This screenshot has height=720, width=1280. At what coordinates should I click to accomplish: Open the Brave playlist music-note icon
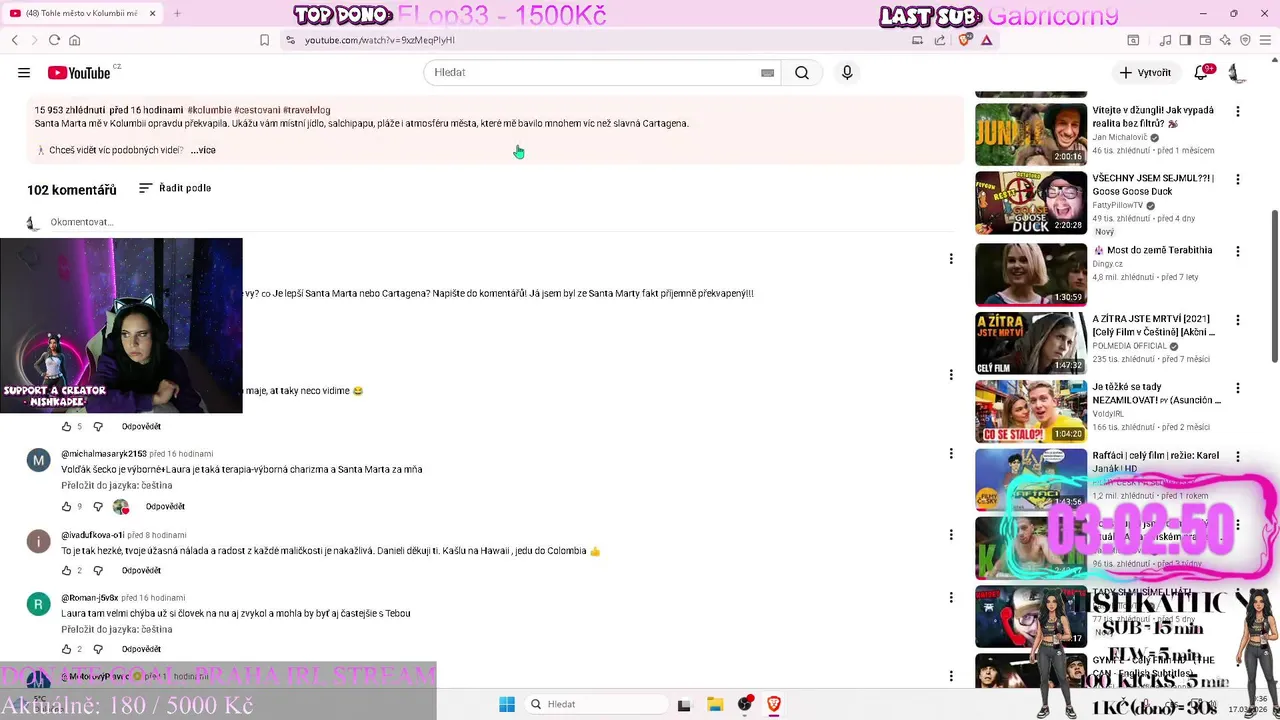click(1165, 40)
